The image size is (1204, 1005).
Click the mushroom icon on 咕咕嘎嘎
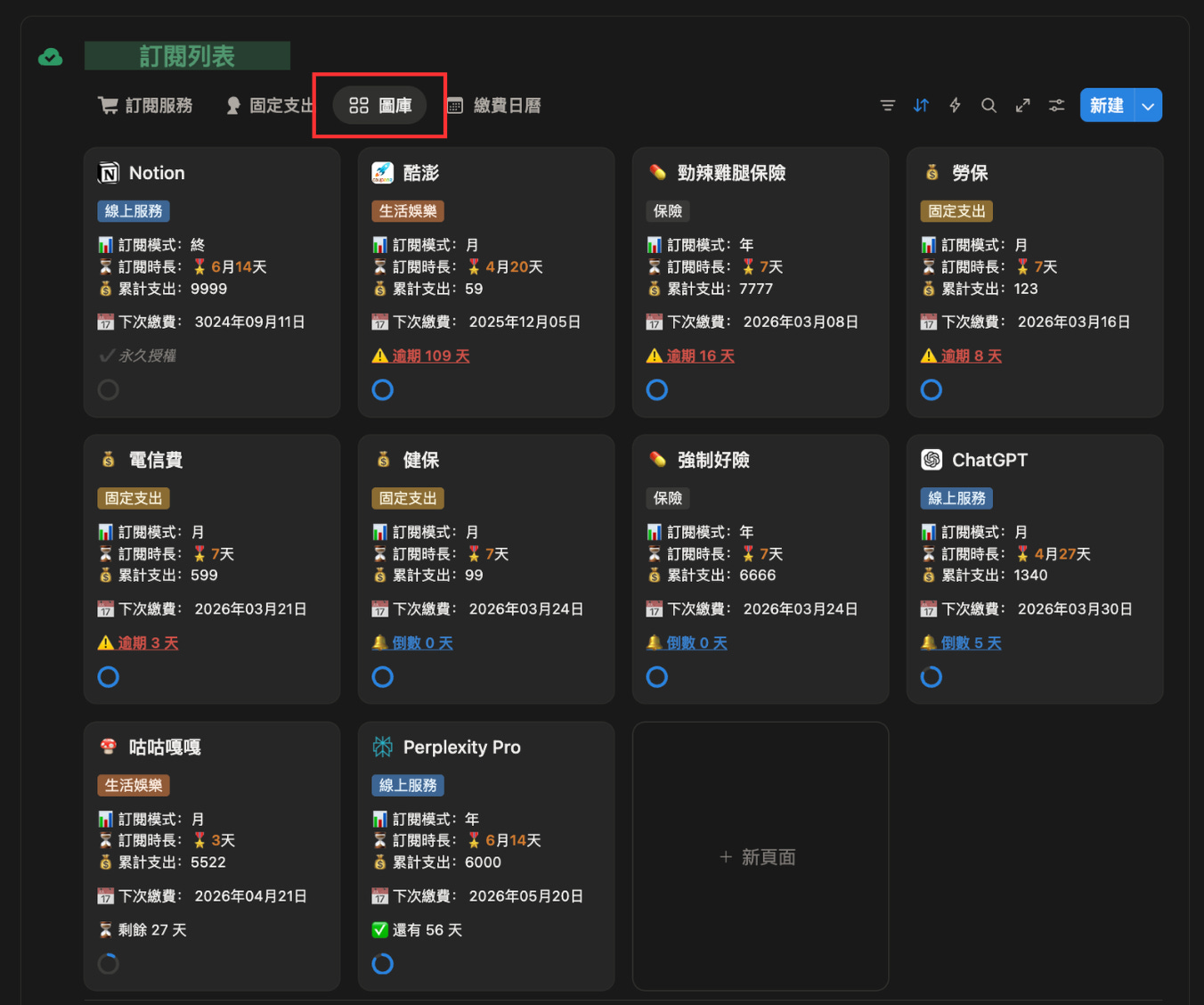coord(109,747)
